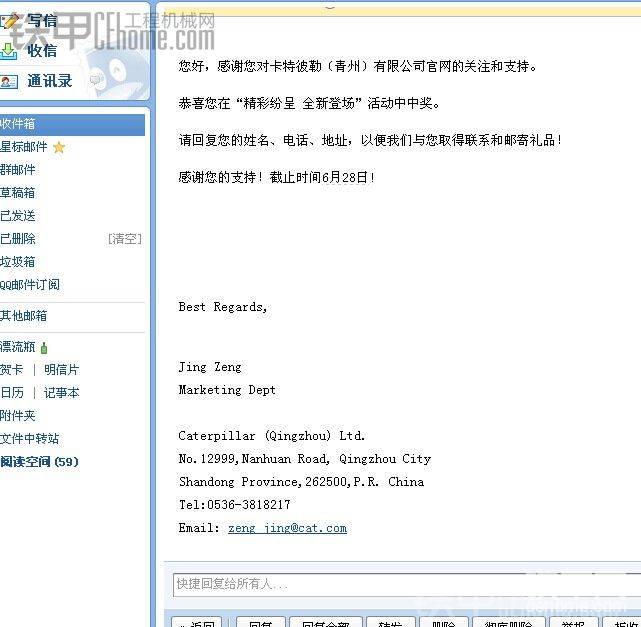Open QQ邮件订阅 subscriptions
The image size is (641, 627).
[30, 284]
